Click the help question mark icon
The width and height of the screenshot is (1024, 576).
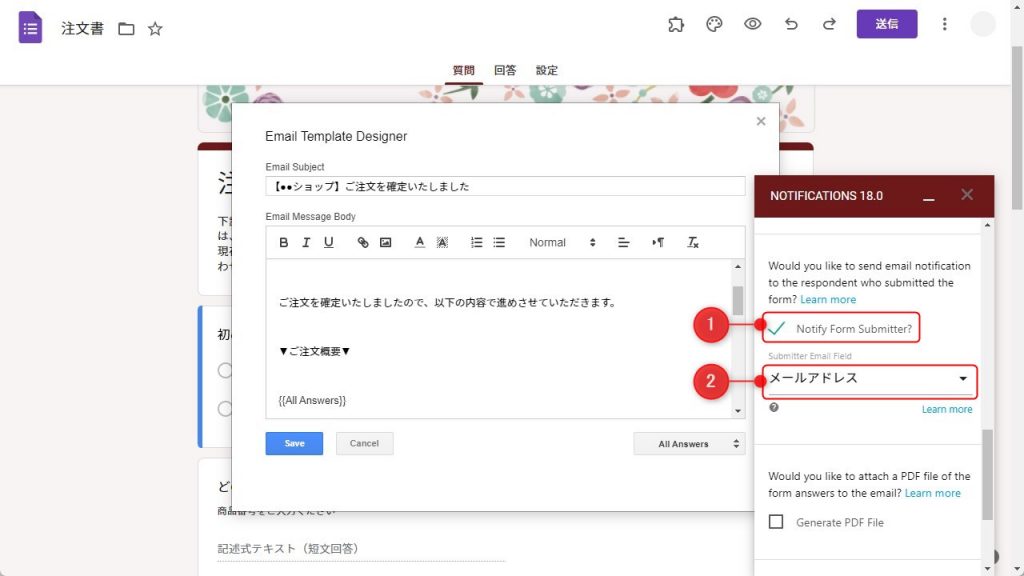[x=774, y=408]
